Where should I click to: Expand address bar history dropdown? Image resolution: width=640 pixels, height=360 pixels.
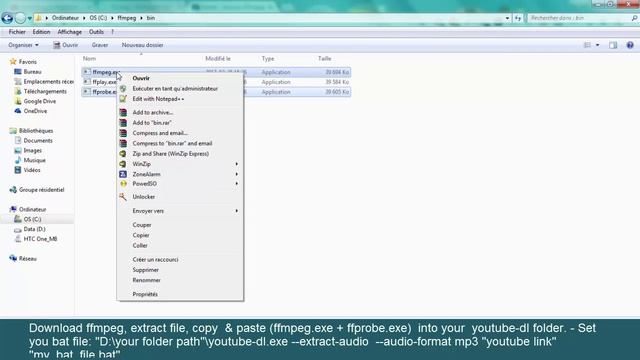(x=507, y=18)
